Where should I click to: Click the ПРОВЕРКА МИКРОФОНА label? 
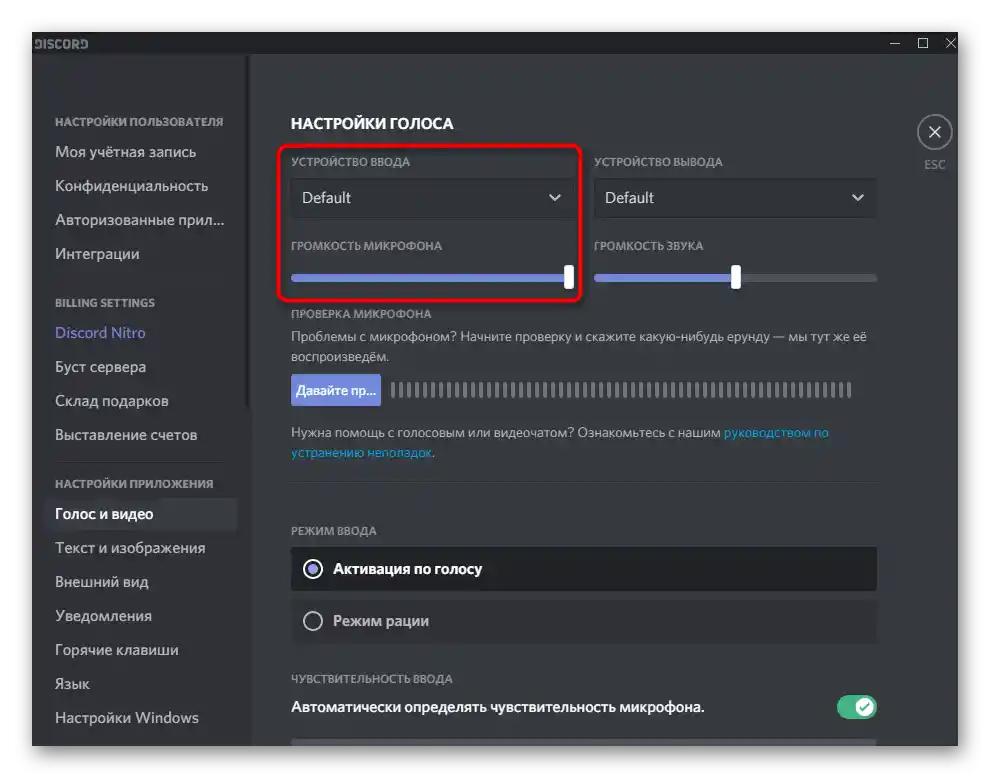point(361,314)
